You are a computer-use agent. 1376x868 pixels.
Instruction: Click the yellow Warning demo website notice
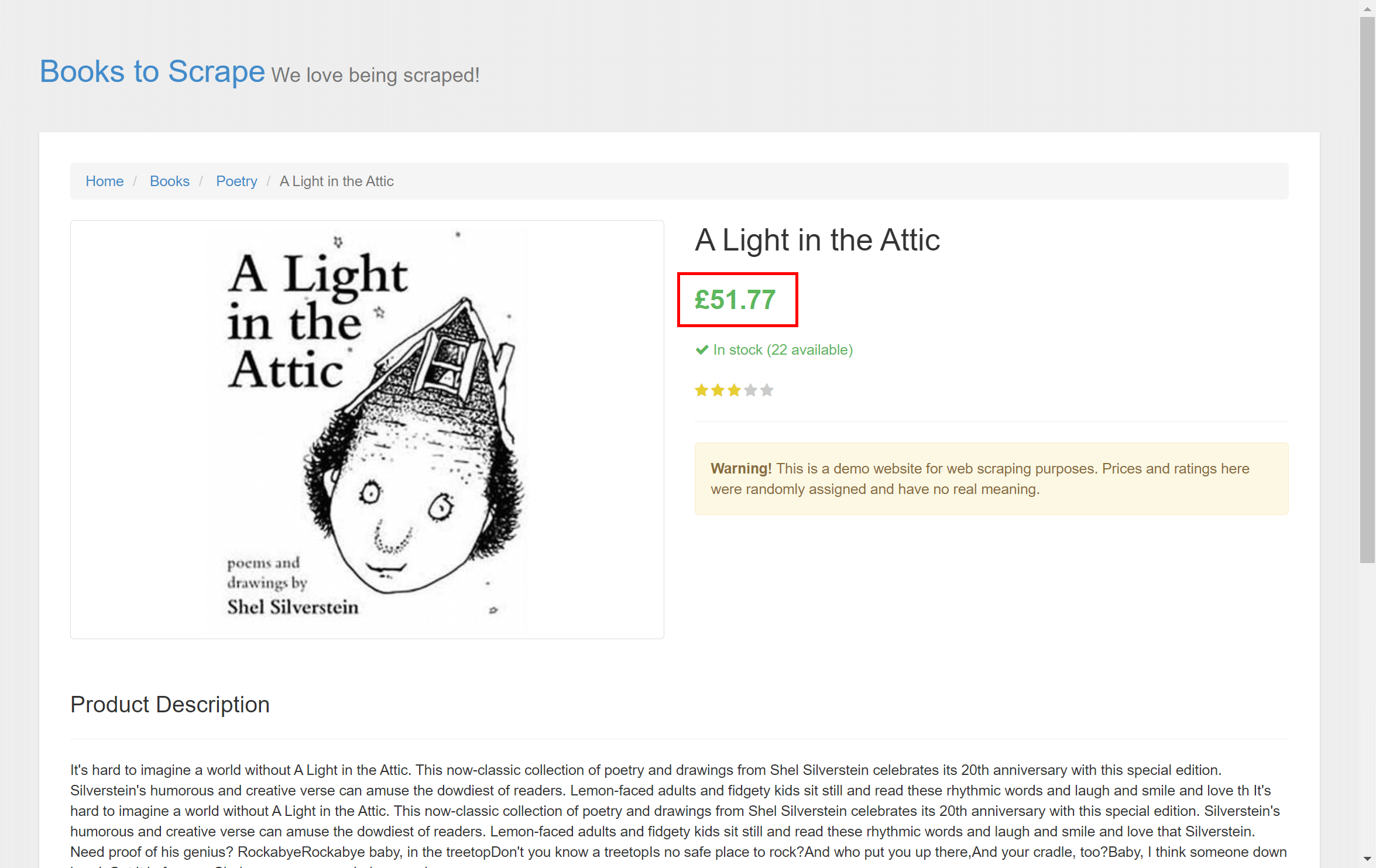(x=991, y=479)
